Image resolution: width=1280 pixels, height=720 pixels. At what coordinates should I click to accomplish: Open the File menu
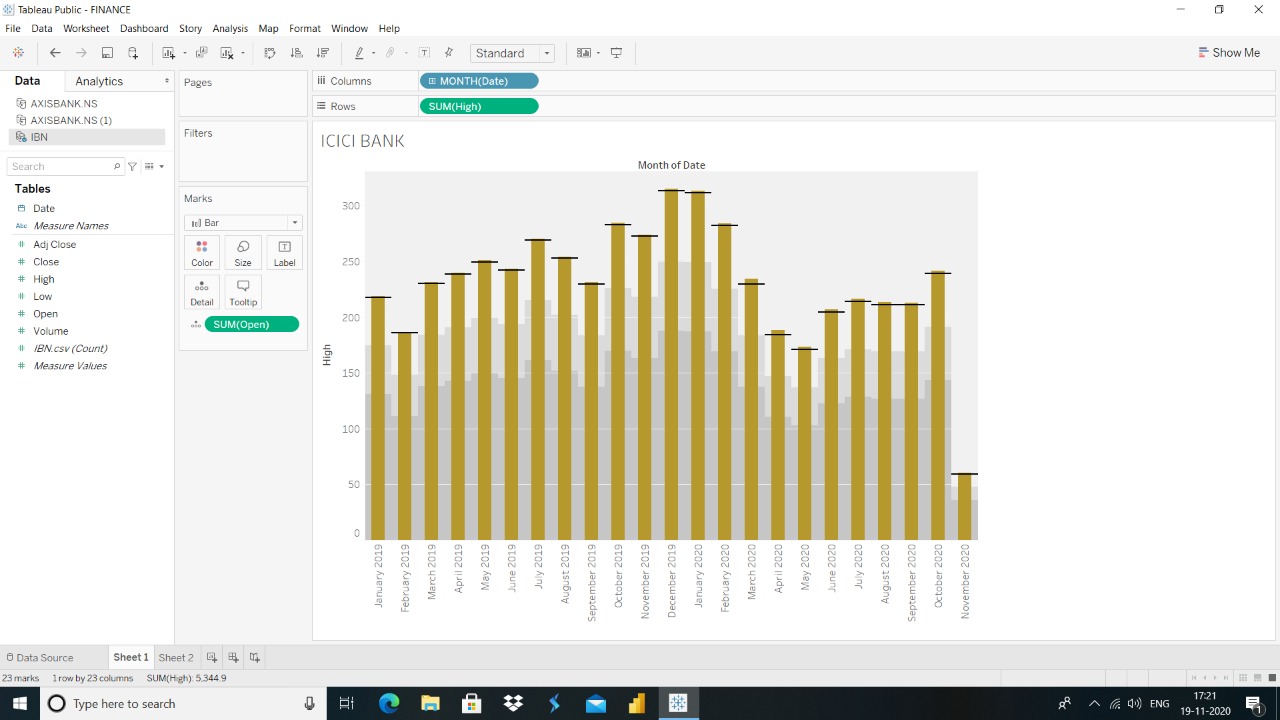coord(13,28)
